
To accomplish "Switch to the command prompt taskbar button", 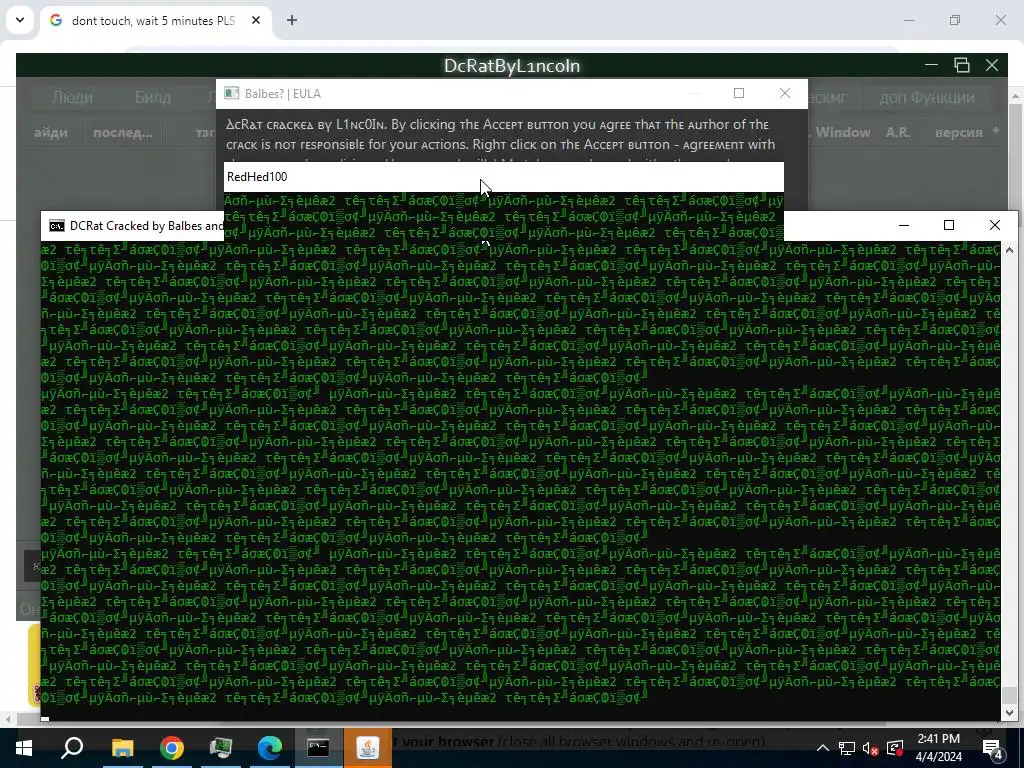I will click(318, 748).
